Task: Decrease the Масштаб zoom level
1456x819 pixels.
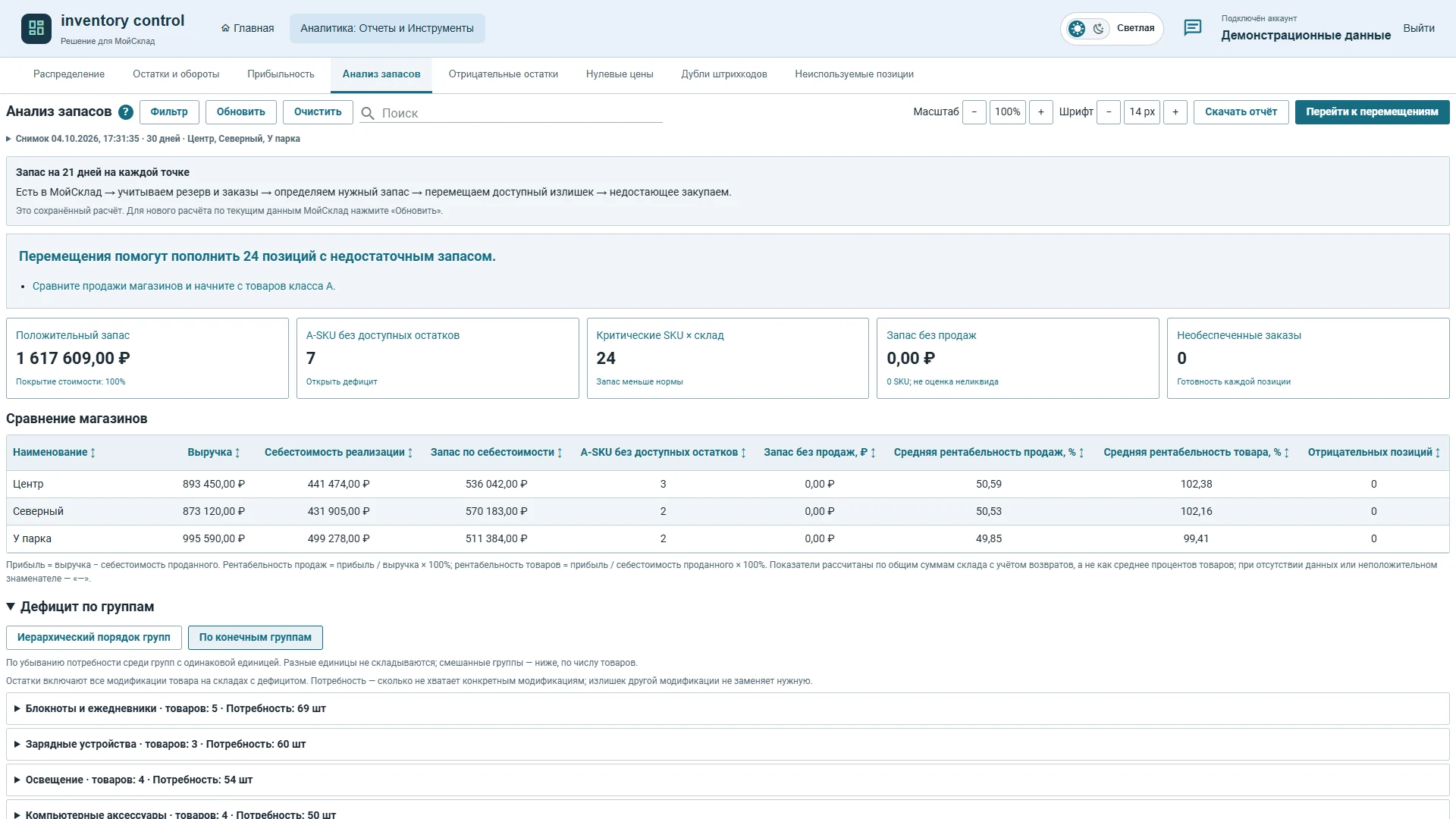Action: [974, 112]
